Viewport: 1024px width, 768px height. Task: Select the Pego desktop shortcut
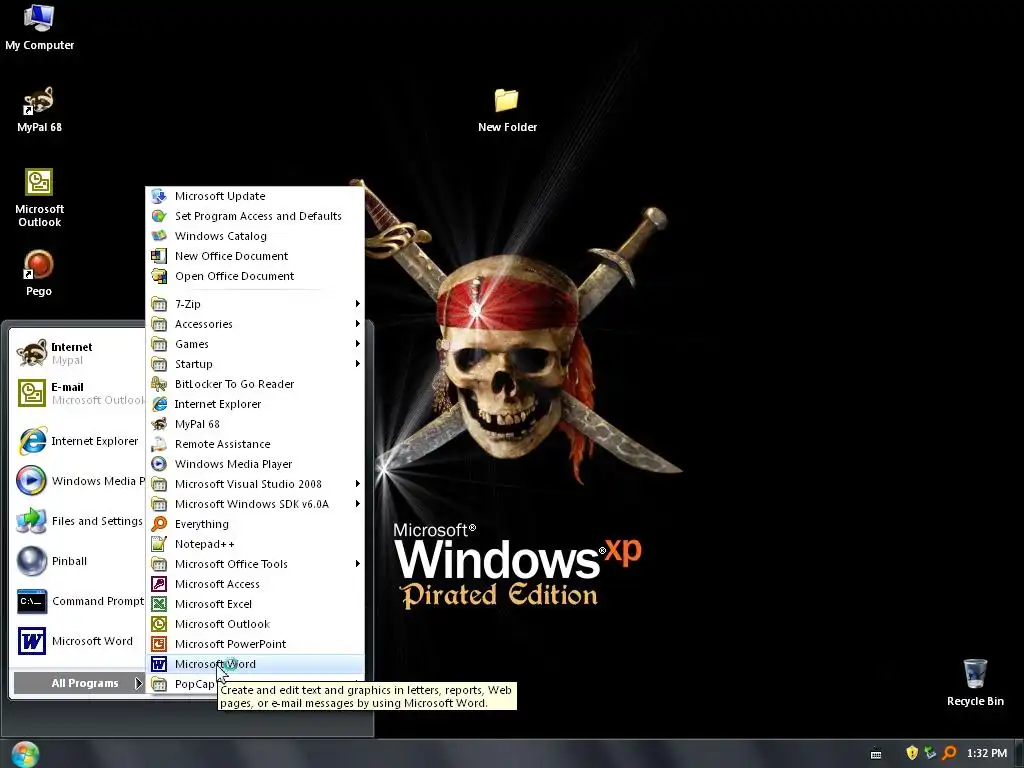(x=39, y=274)
